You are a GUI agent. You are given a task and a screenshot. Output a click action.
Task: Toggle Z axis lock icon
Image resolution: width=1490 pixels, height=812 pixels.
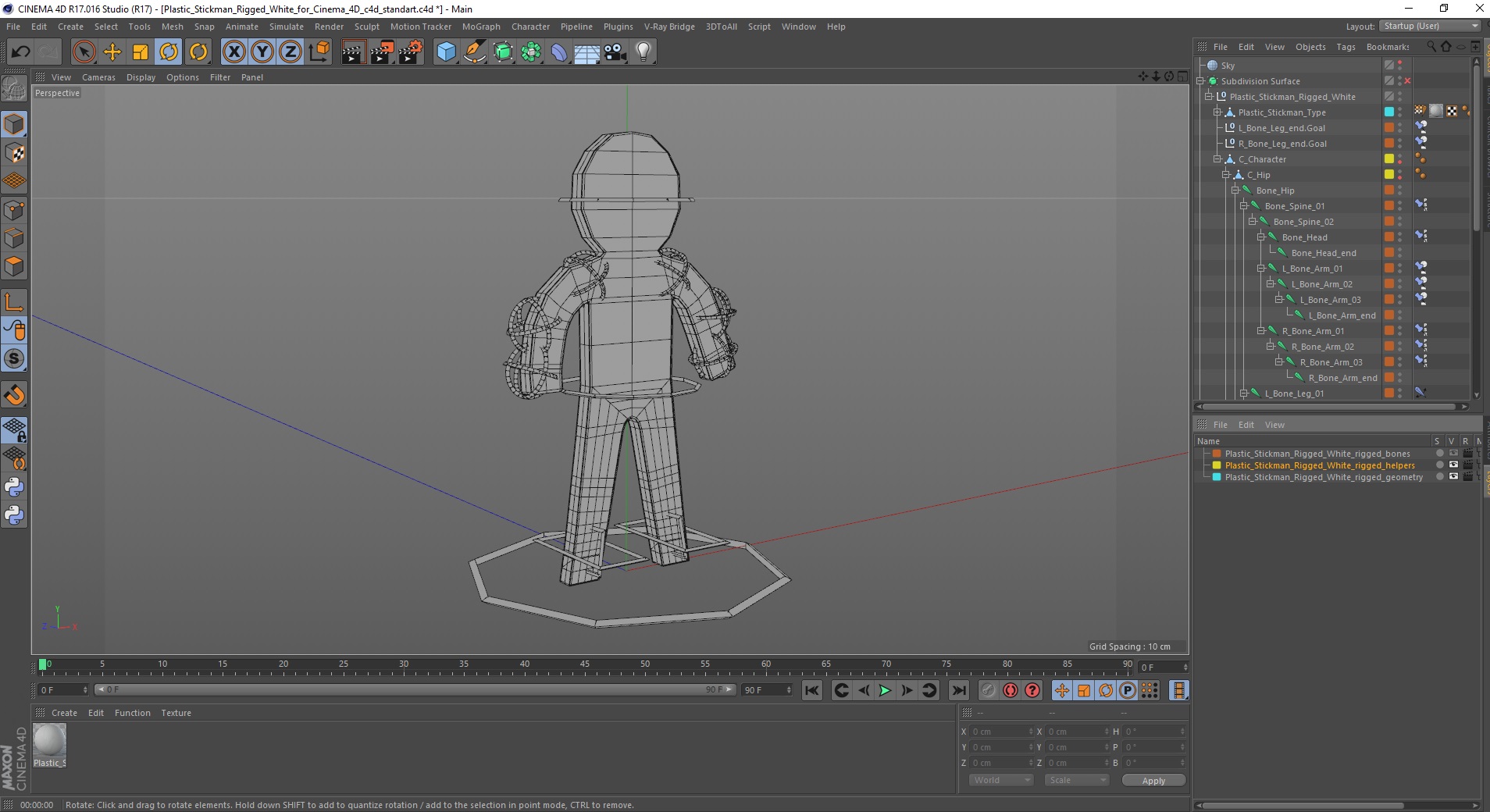[290, 52]
